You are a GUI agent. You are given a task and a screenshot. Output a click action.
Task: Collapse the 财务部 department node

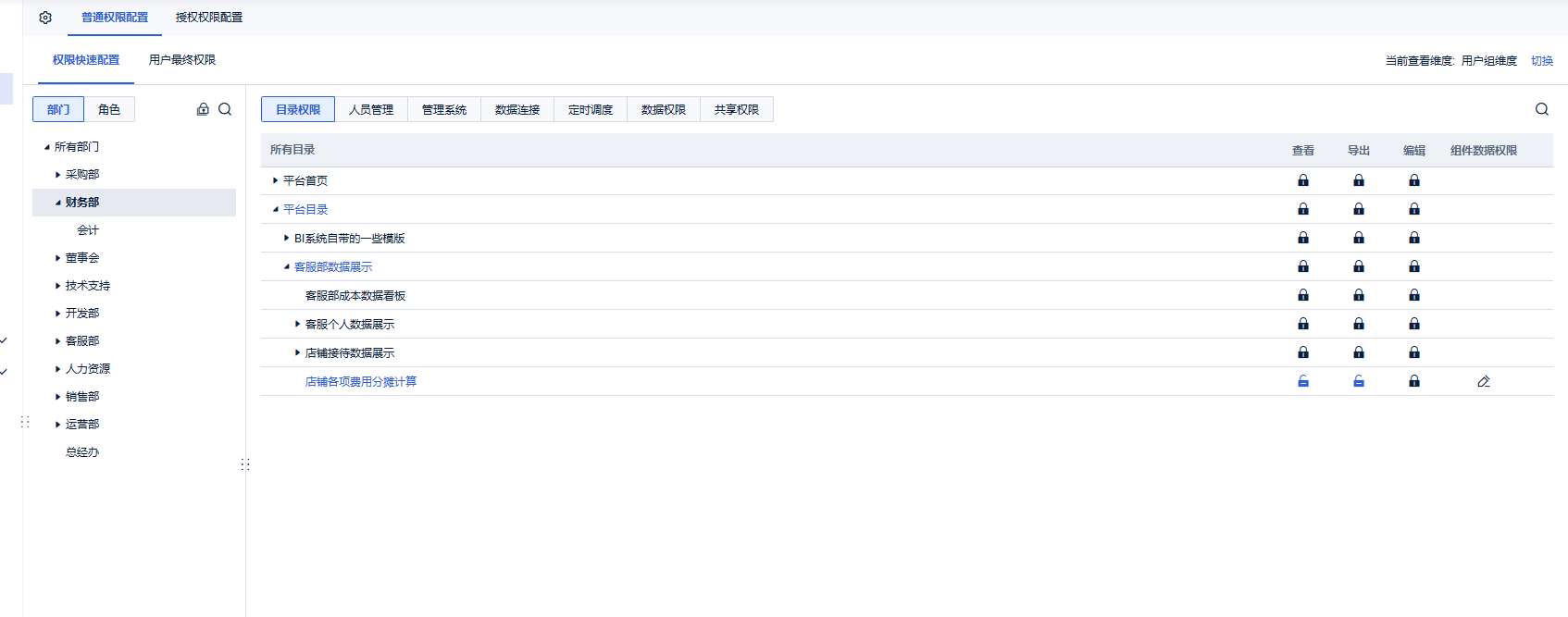pyautogui.click(x=58, y=203)
